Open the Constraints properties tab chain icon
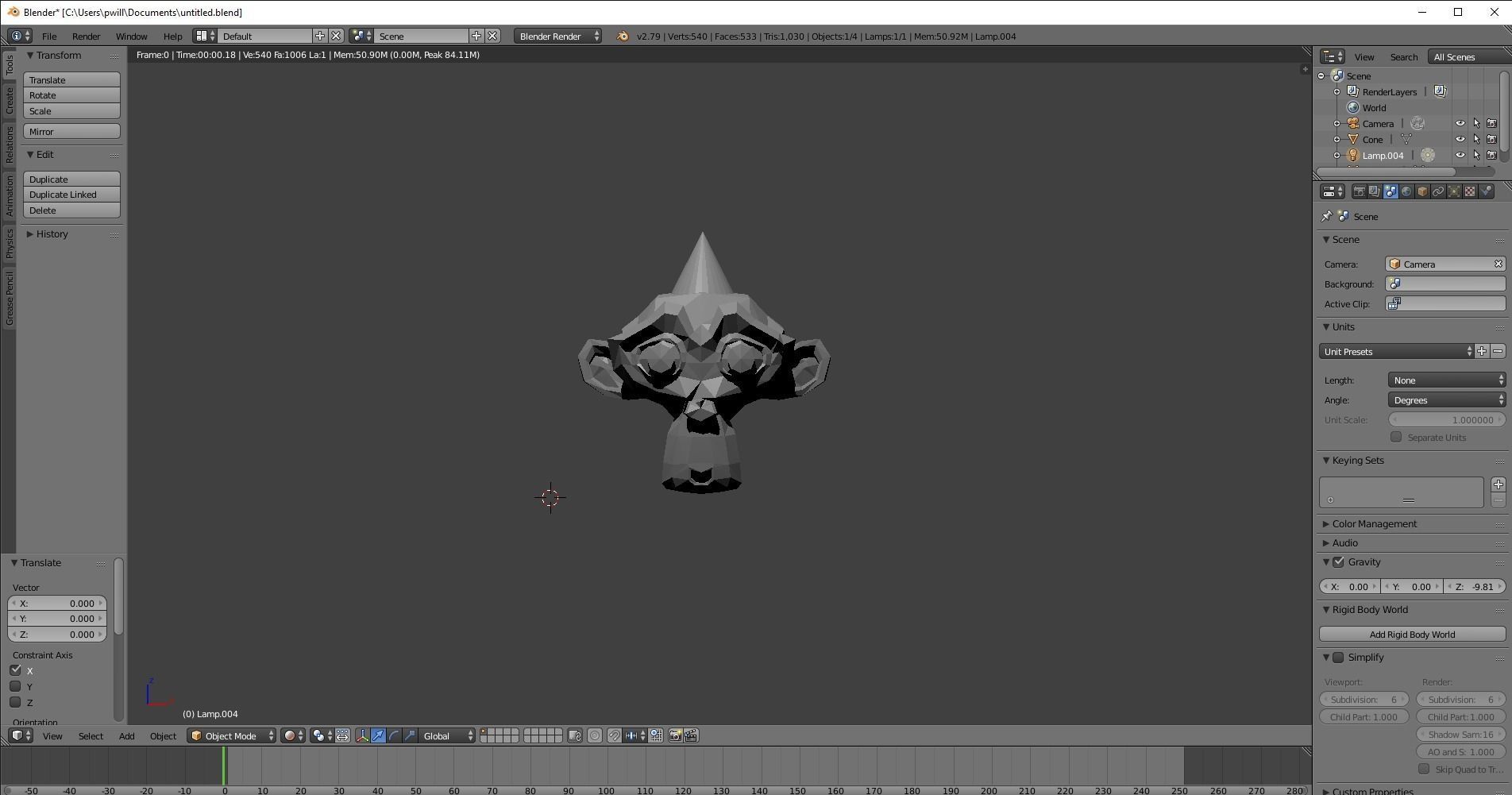This screenshot has width=1512, height=795. pyautogui.click(x=1438, y=191)
